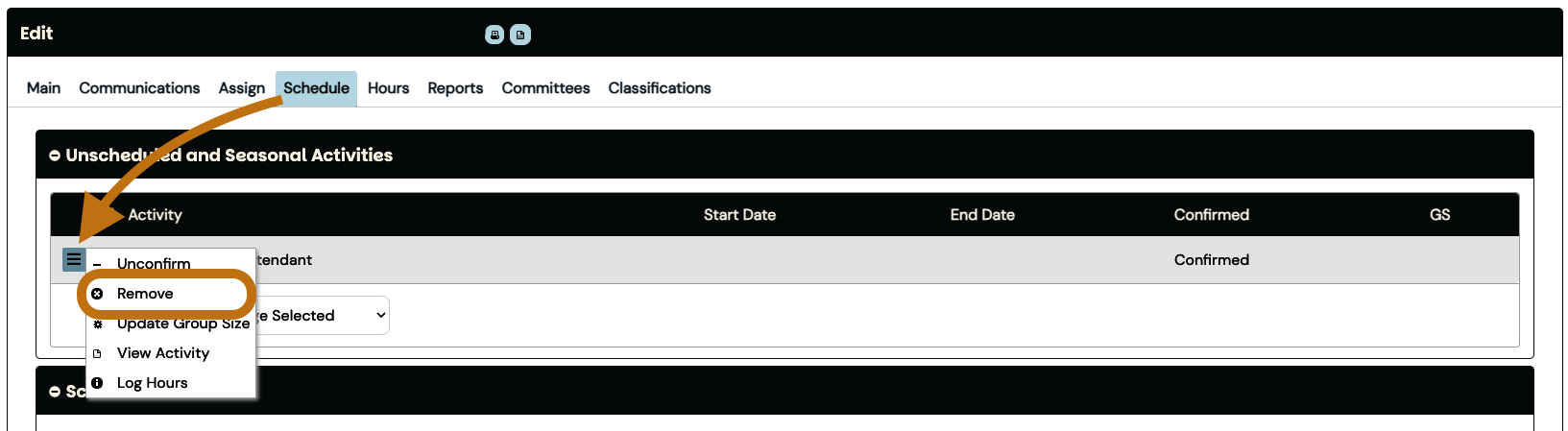
Task: Switch to the Communications tab
Action: coord(139,88)
